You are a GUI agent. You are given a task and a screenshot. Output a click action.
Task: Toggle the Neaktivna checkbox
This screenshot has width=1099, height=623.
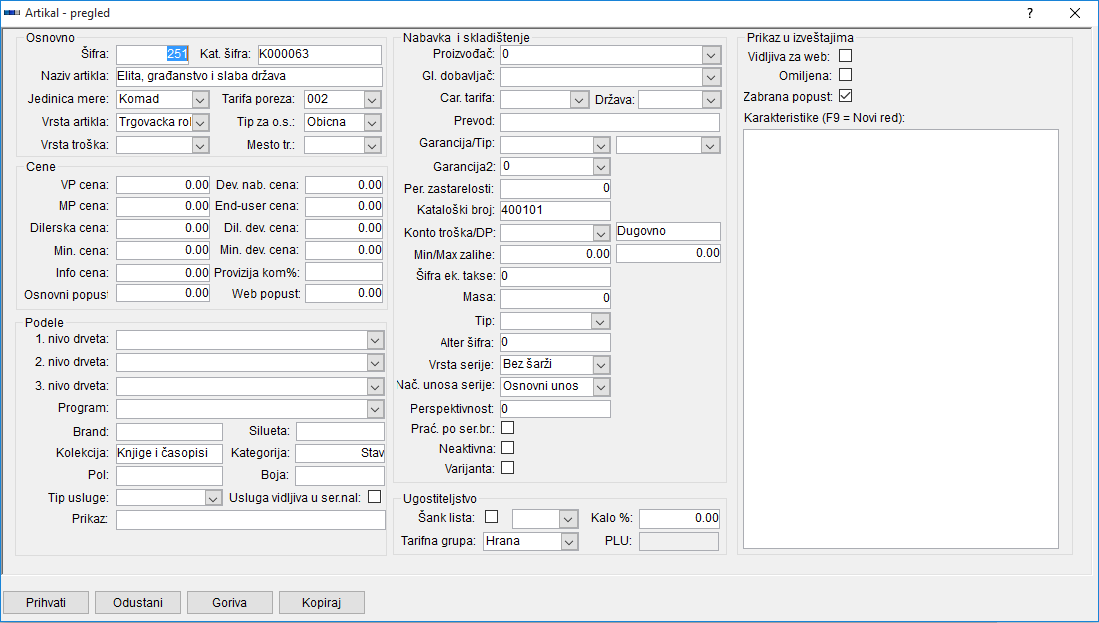[507, 448]
